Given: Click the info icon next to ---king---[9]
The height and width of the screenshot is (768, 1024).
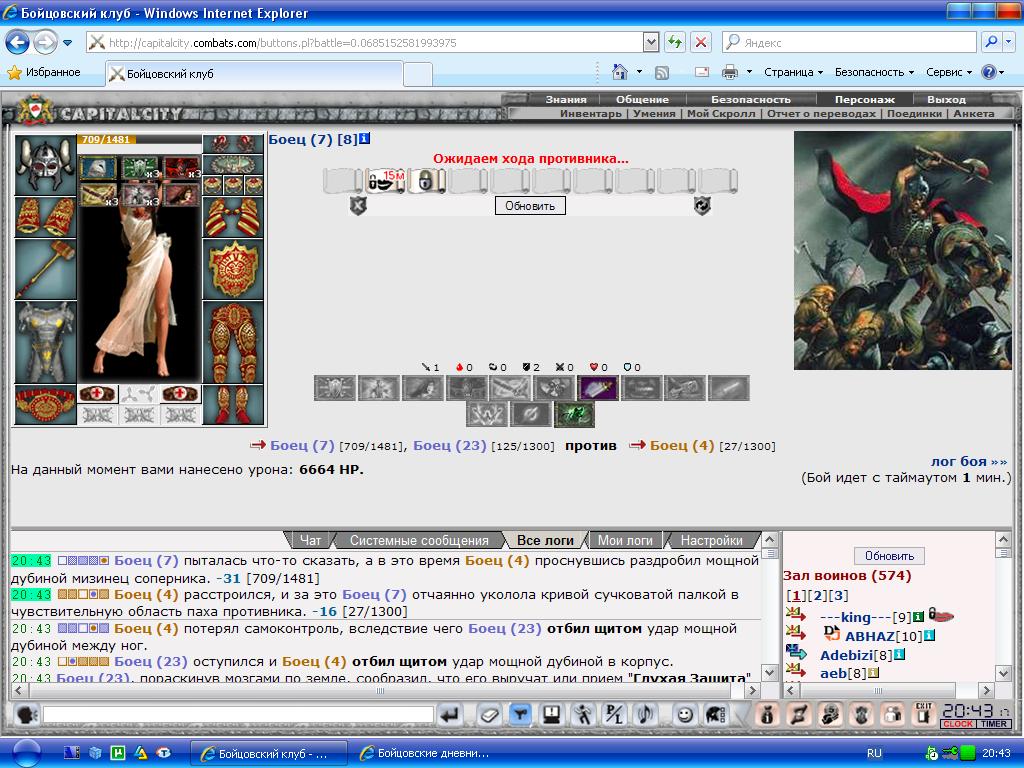Looking at the screenshot, I should tap(918, 616).
